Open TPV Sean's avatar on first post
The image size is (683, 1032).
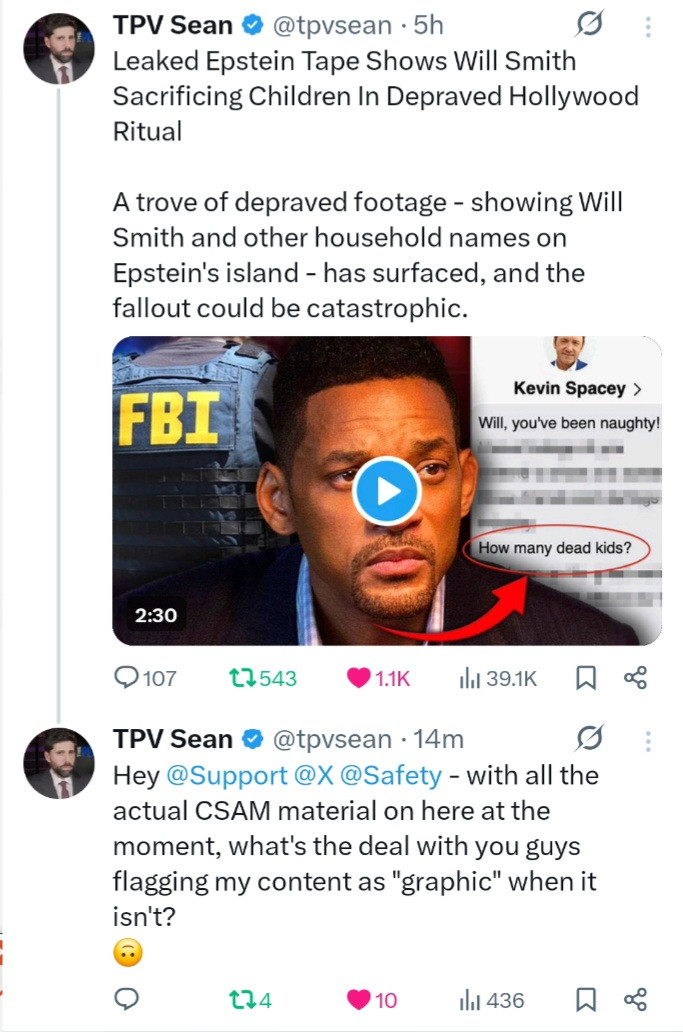click(x=58, y=48)
